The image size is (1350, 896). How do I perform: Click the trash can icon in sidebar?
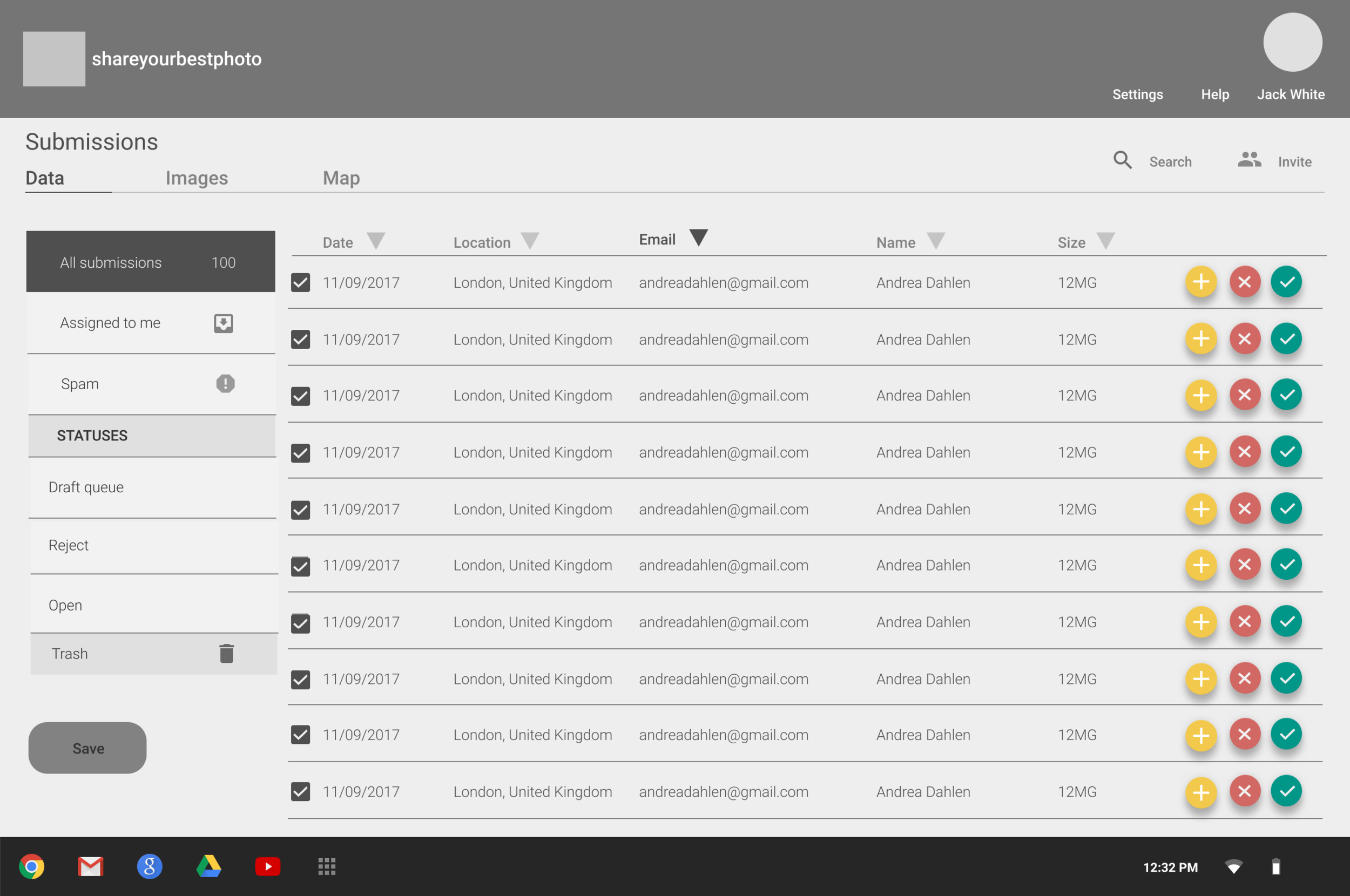(226, 654)
